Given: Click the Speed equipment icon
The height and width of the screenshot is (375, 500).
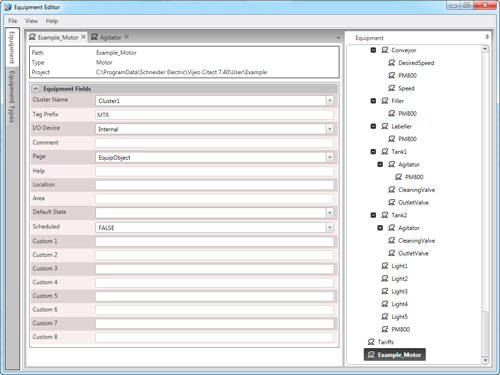Looking at the screenshot, I should coord(391,88).
